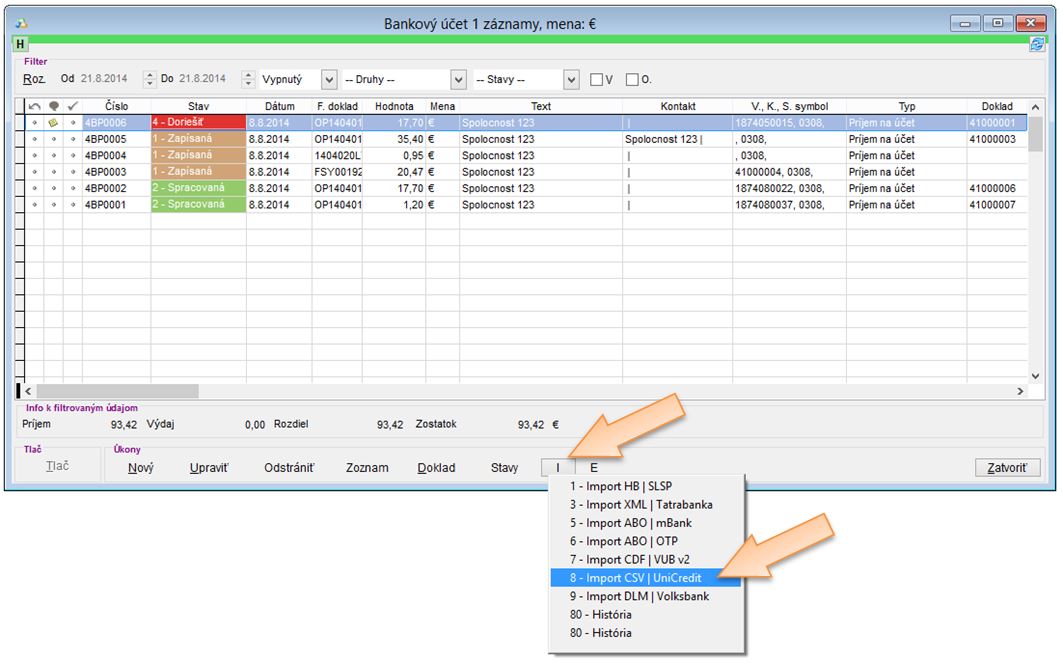
Task: Click the Nový button
Action: coord(140,467)
